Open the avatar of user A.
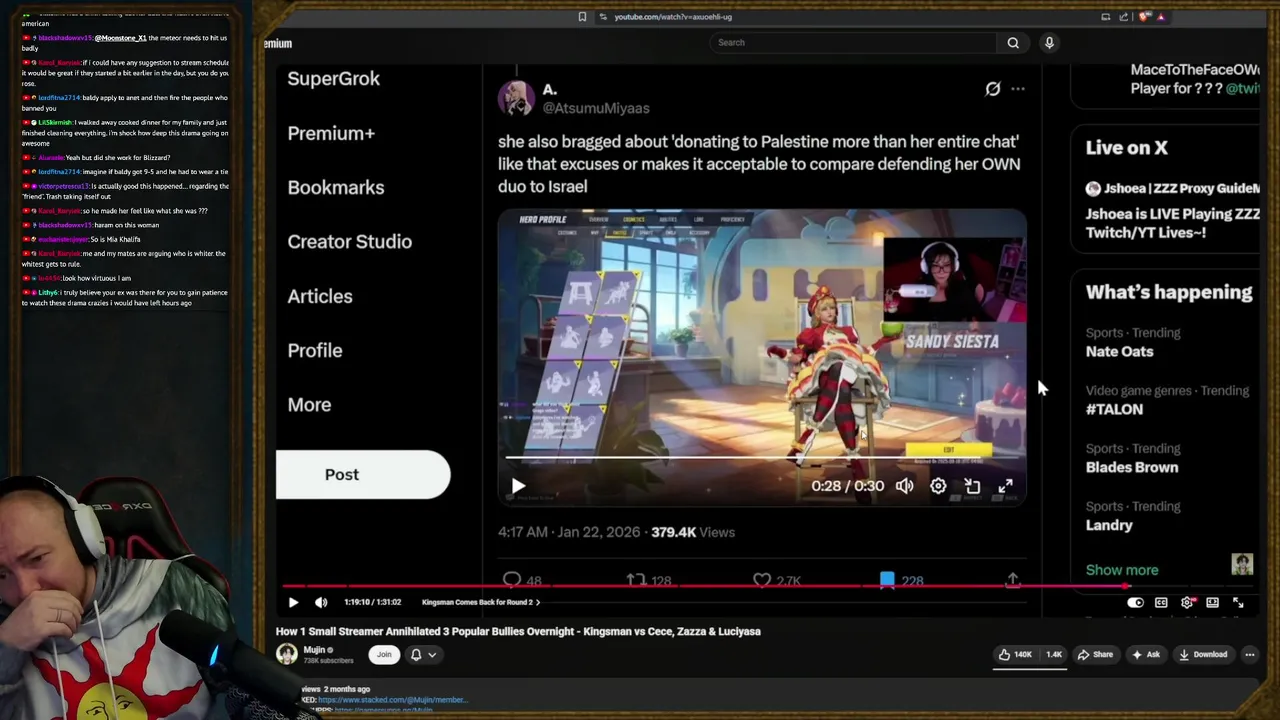 516,98
